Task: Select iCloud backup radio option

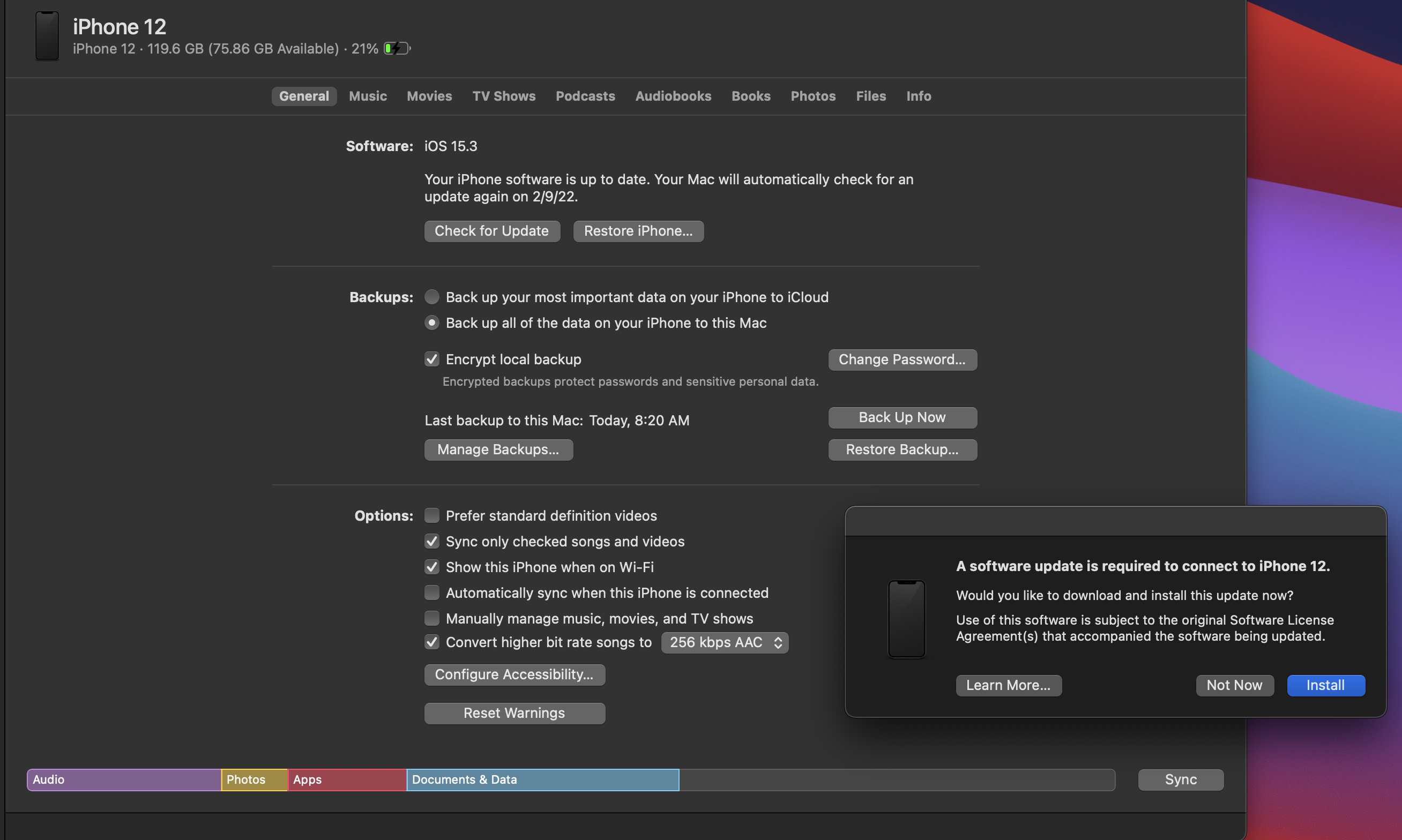Action: coord(432,297)
